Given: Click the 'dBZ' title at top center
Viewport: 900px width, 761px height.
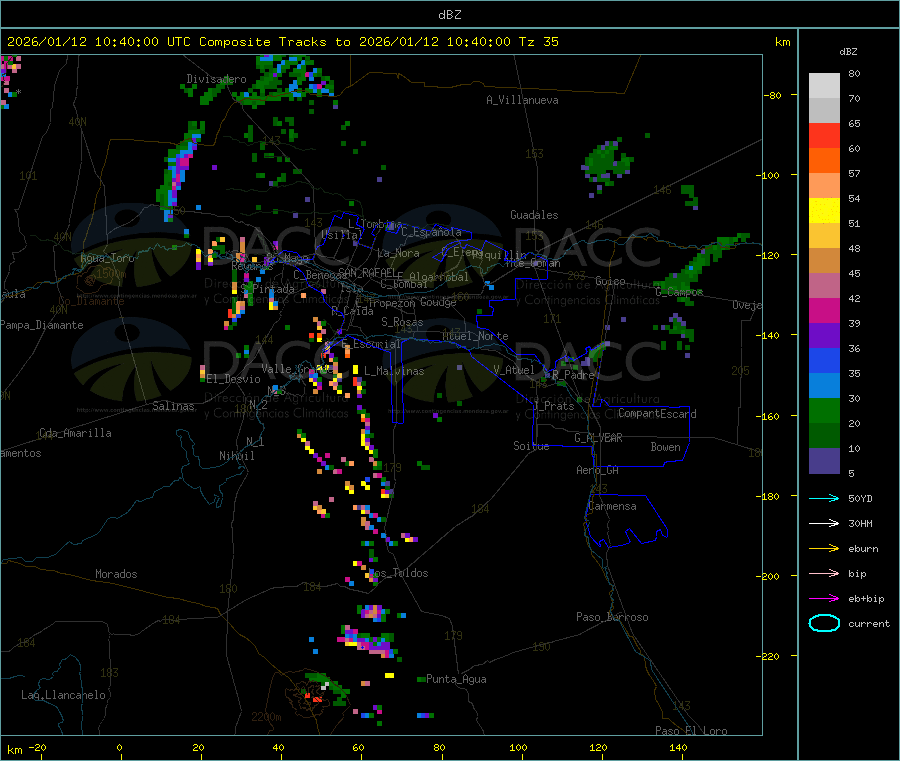Looking at the screenshot, I should point(449,15).
